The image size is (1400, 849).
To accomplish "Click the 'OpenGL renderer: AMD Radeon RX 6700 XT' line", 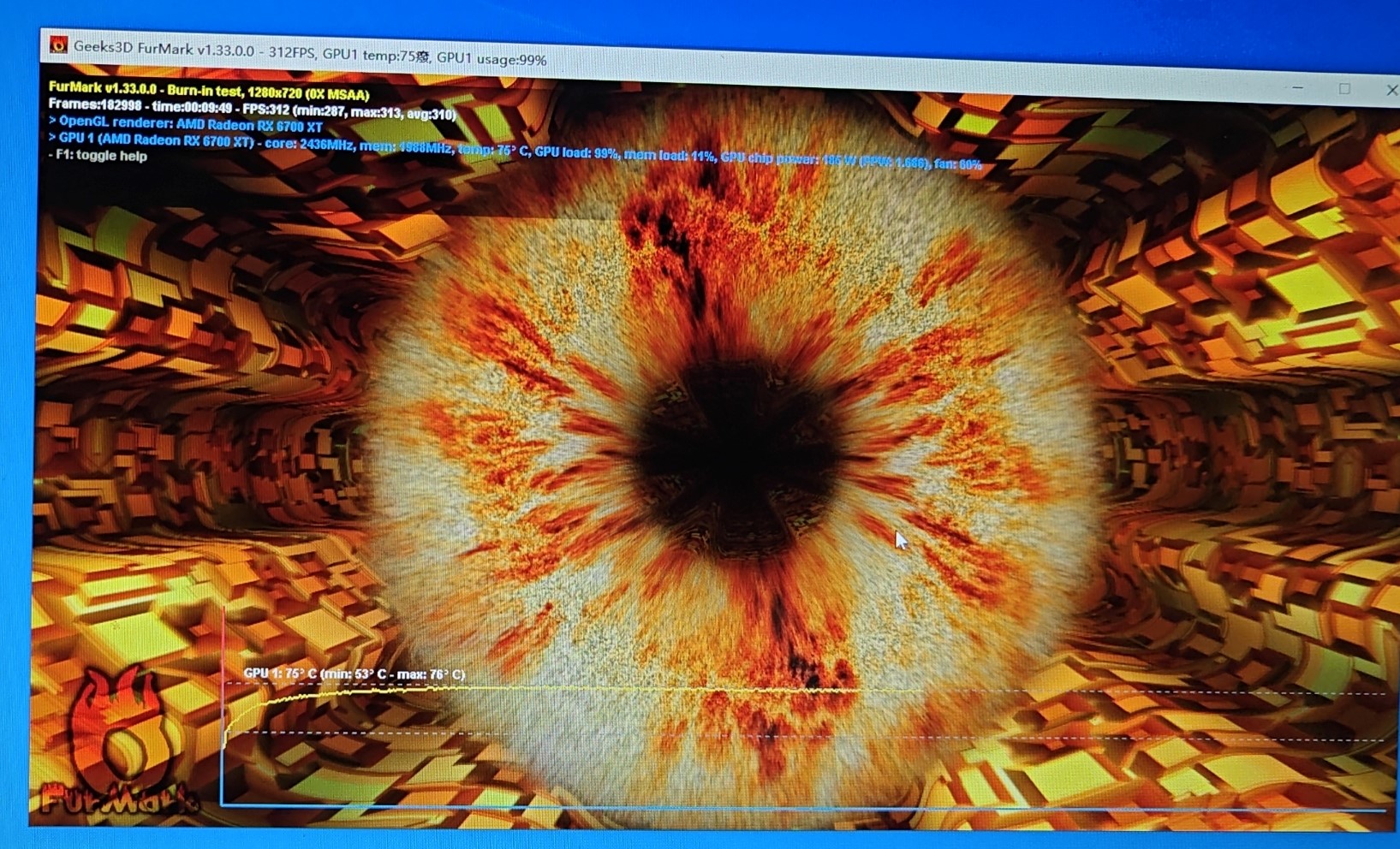I will 186,124.
